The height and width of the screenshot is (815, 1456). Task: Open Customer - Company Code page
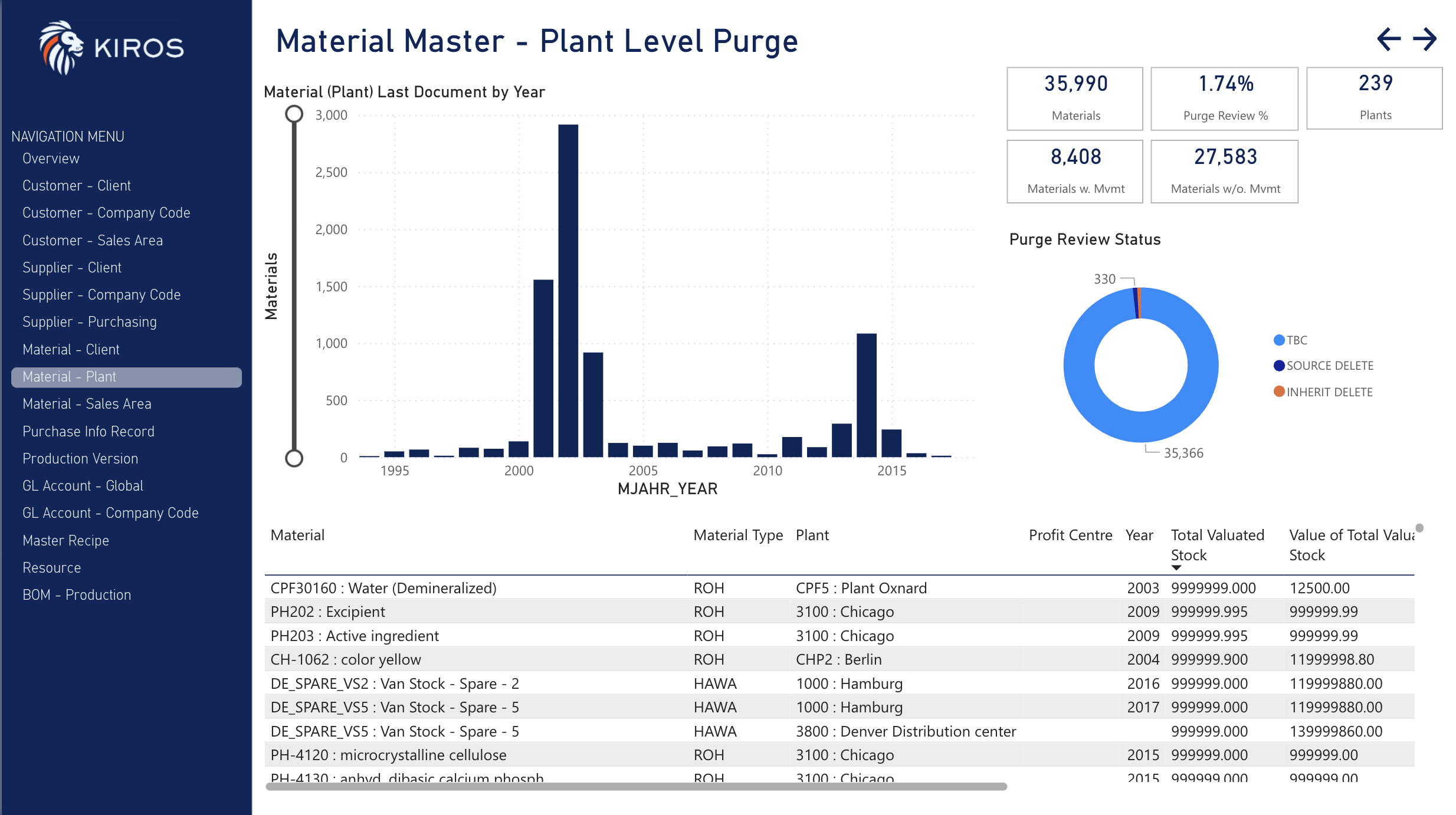coord(106,213)
